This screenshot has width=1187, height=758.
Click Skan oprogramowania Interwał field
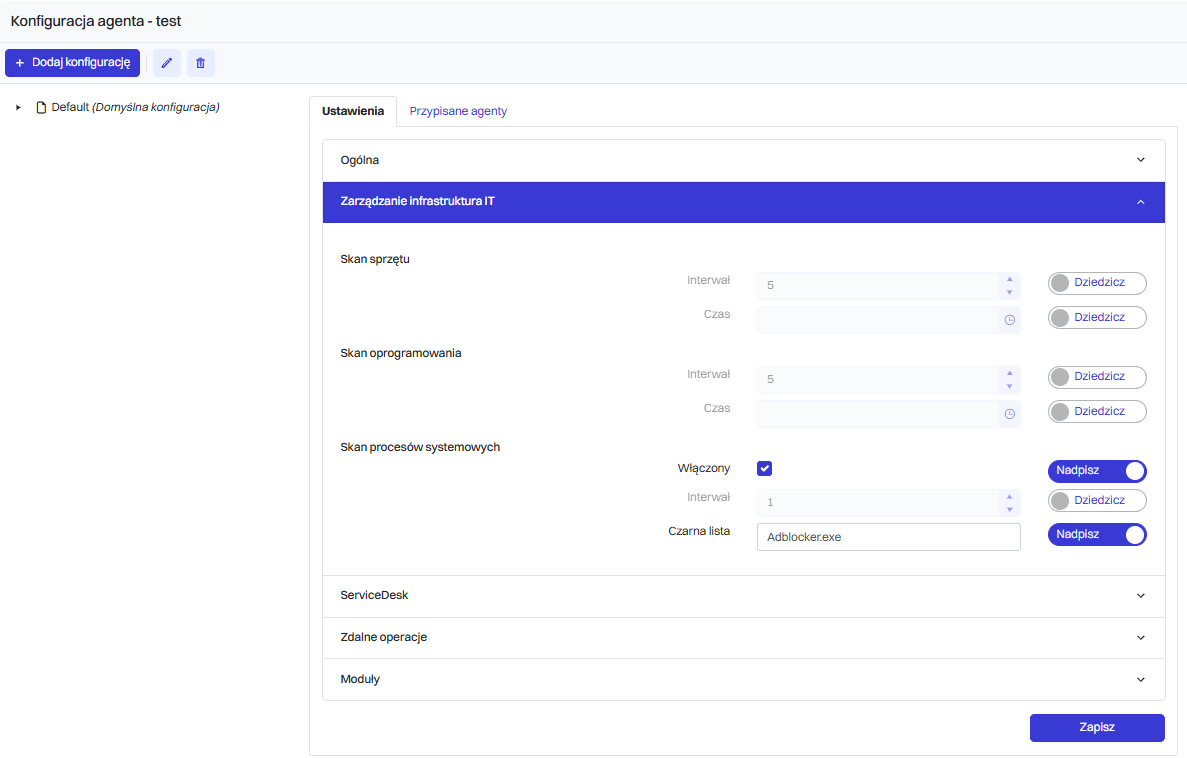click(878, 380)
